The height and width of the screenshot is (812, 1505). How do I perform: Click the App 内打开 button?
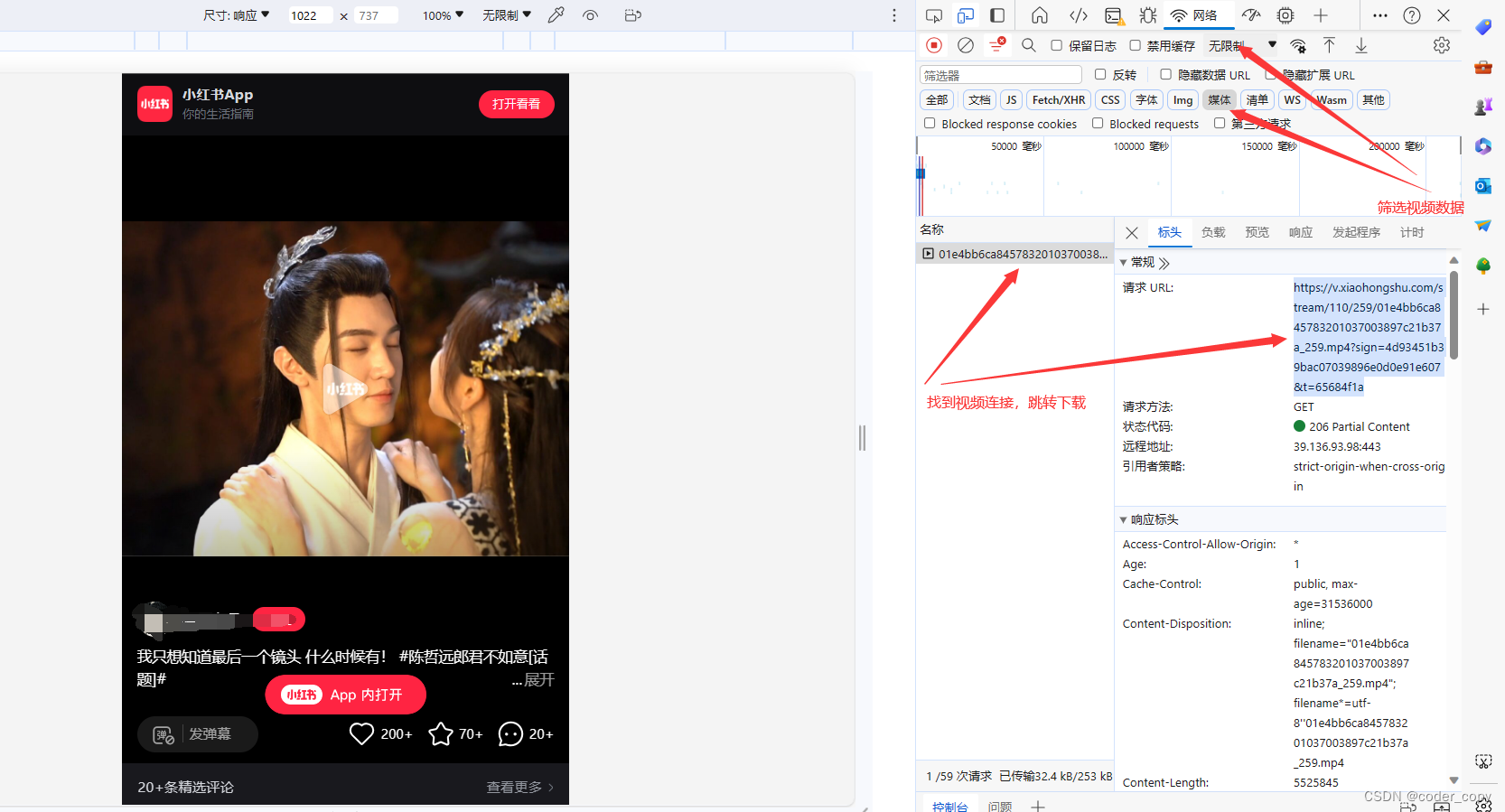tap(345, 695)
